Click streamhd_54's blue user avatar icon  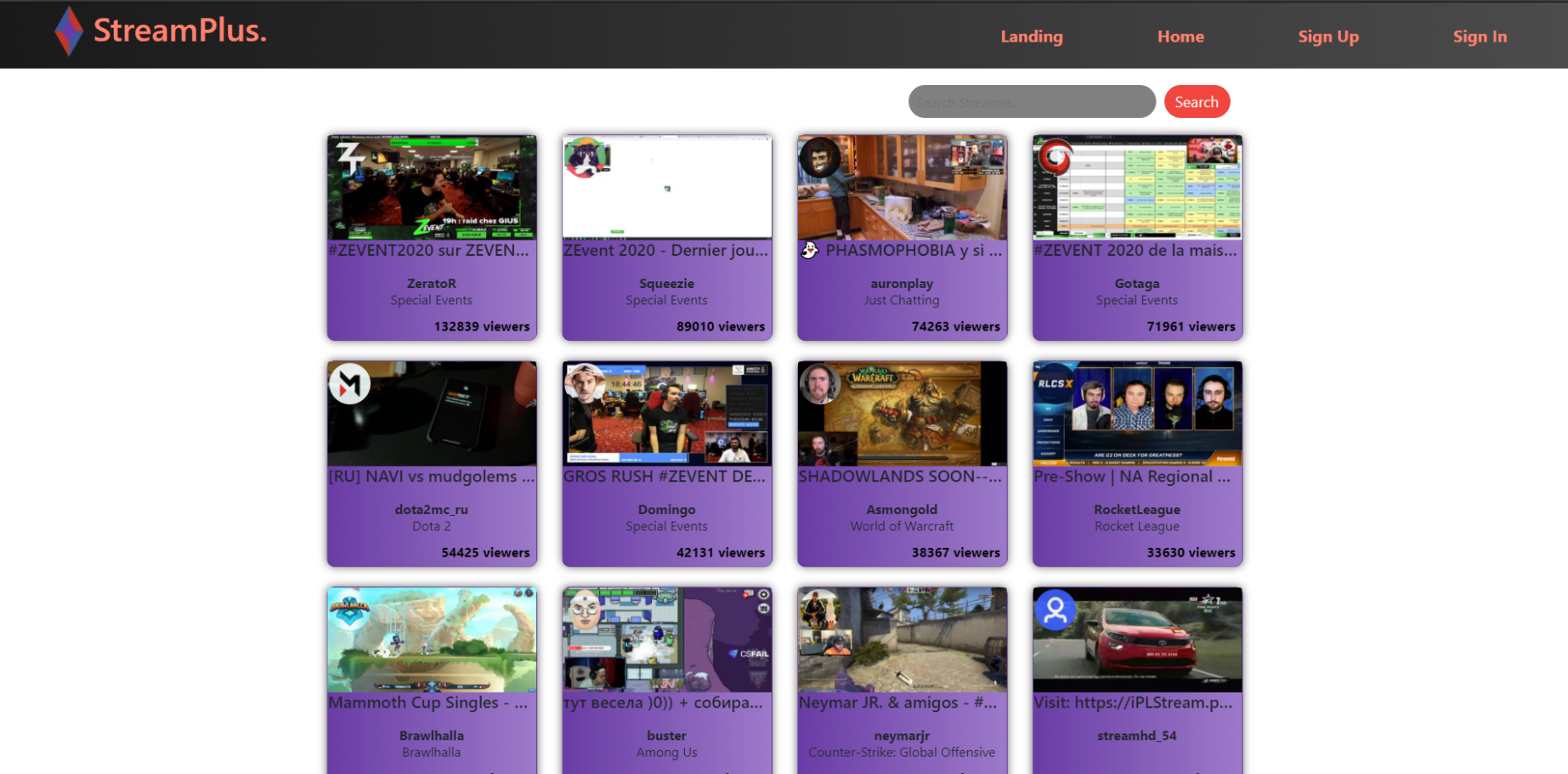coord(1056,609)
